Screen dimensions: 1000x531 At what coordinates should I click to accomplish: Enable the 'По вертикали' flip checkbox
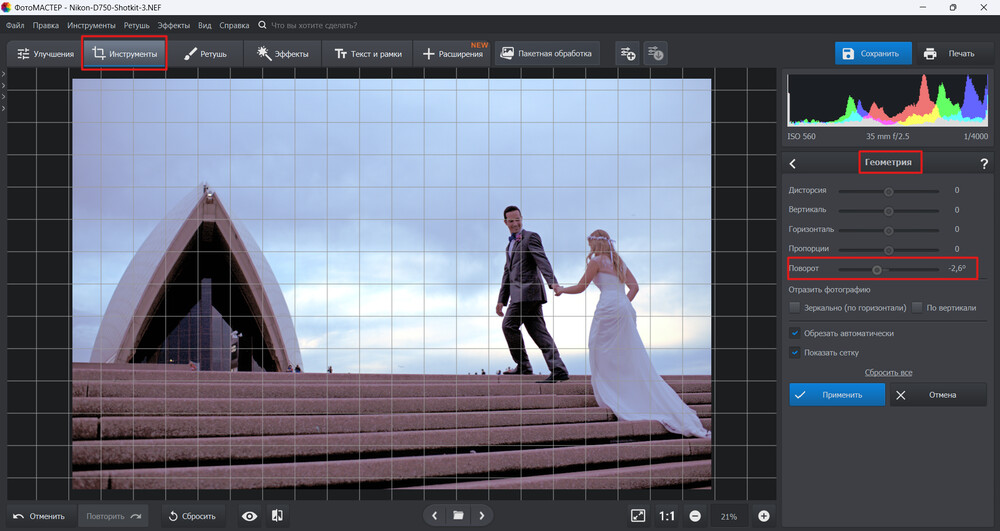coord(917,308)
